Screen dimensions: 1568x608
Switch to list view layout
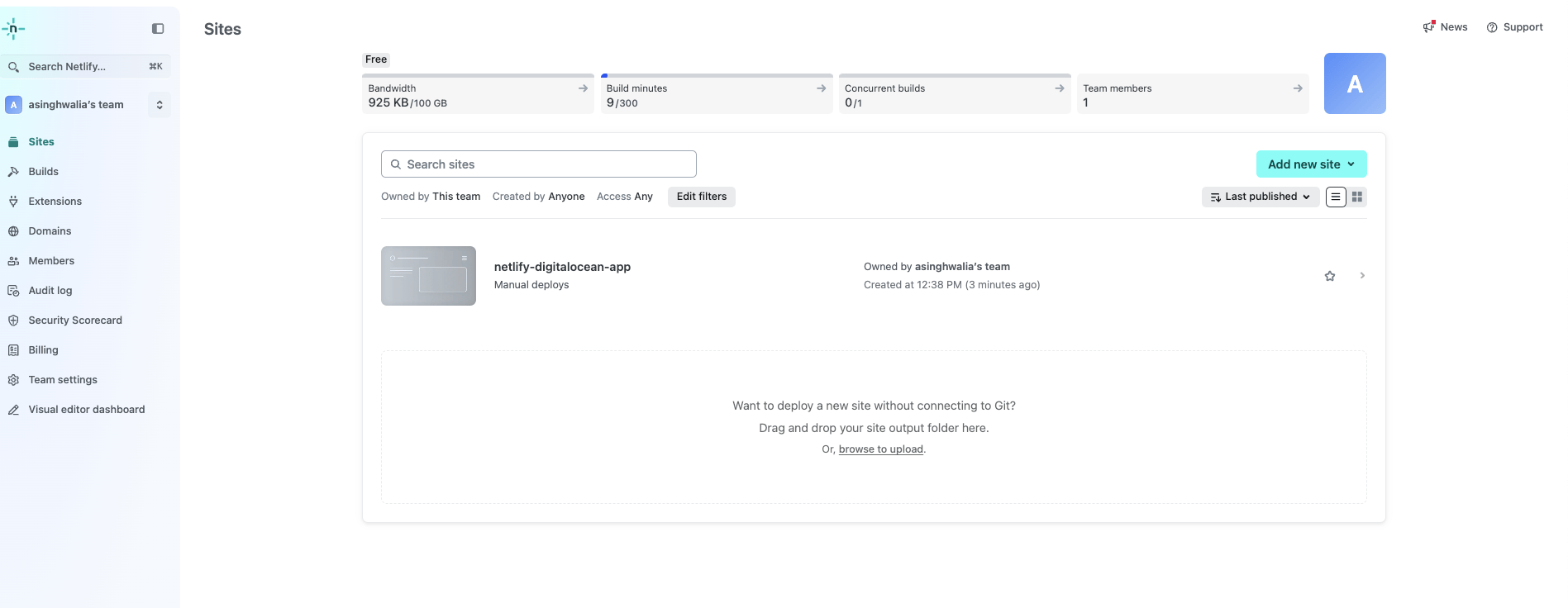[1336, 197]
